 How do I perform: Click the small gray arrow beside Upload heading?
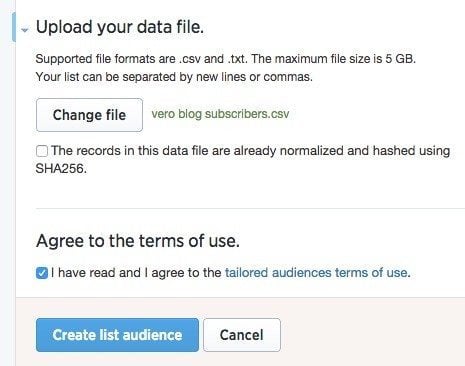24,30
